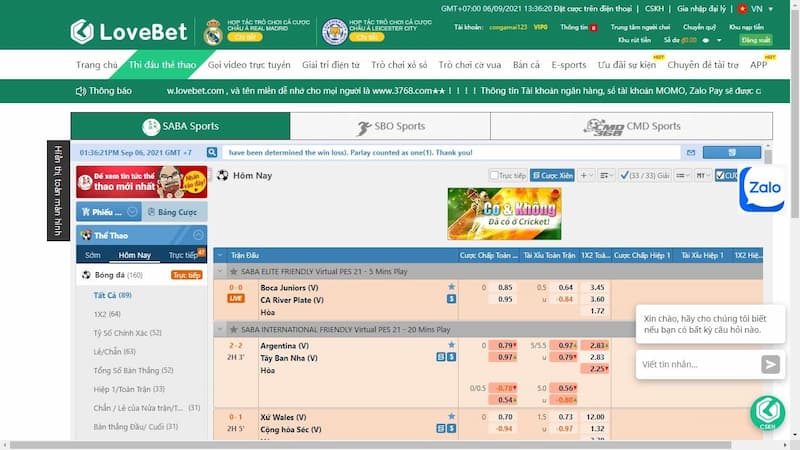Viewport: 800px width, 450px height.
Task: Collapse the Thể Thao panel
Action: [x=198, y=235]
